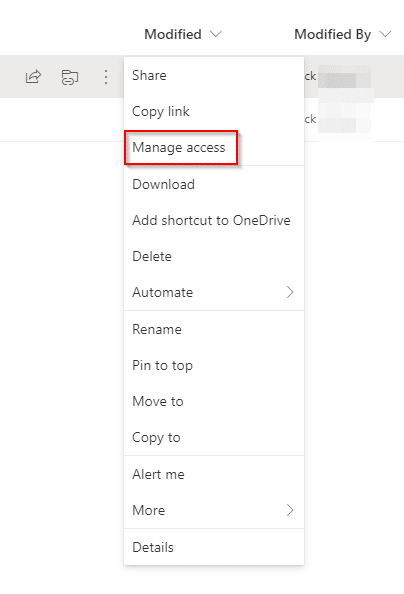Choose Copy link in the menu
The width and height of the screenshot is (404, 594).
pyautogui.click(x=214, y=111)
